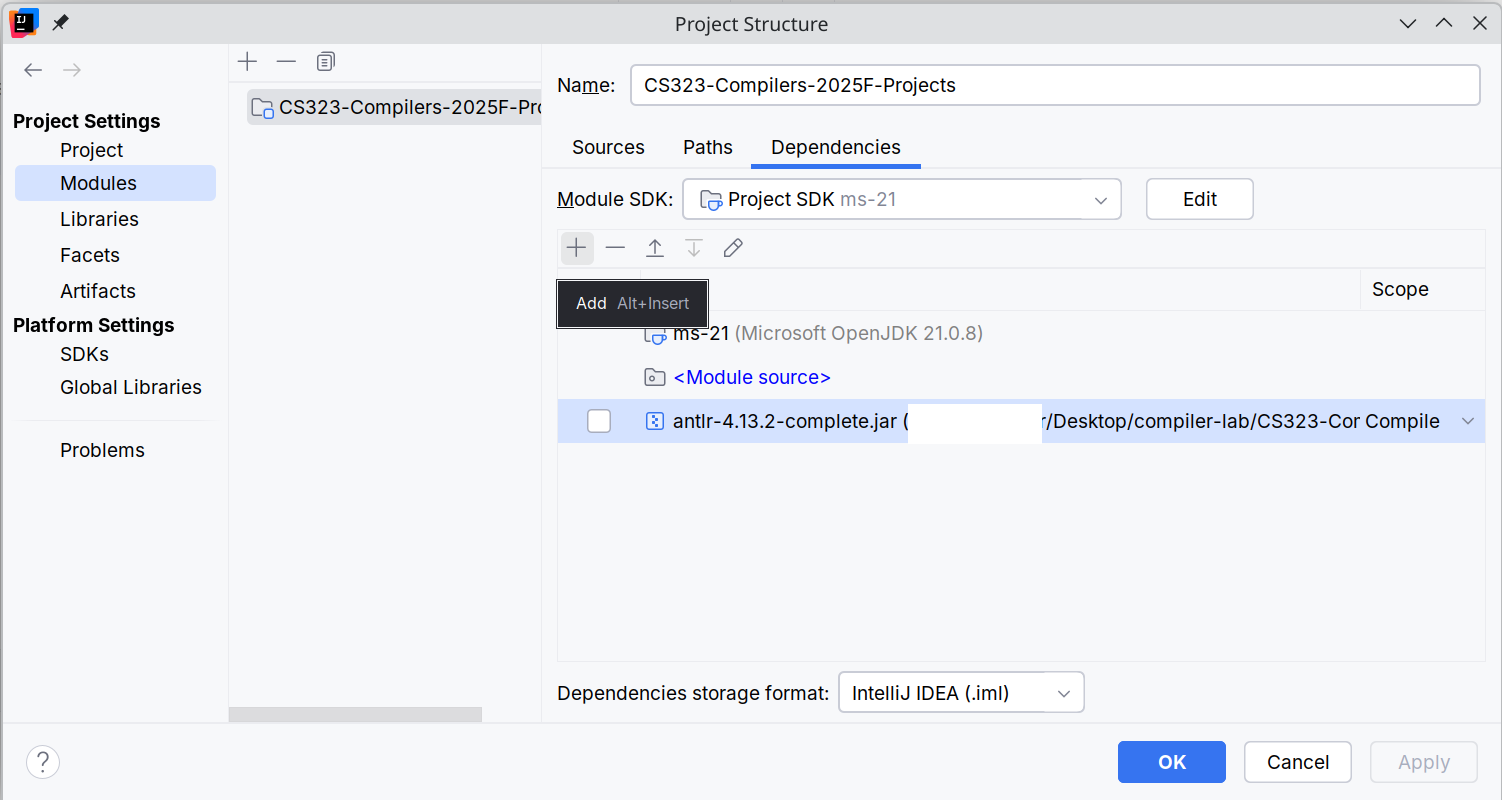
Task: Toggle export checkbox for antlr-4.13.2-complete.jar
Action: [x=599, y=421]
